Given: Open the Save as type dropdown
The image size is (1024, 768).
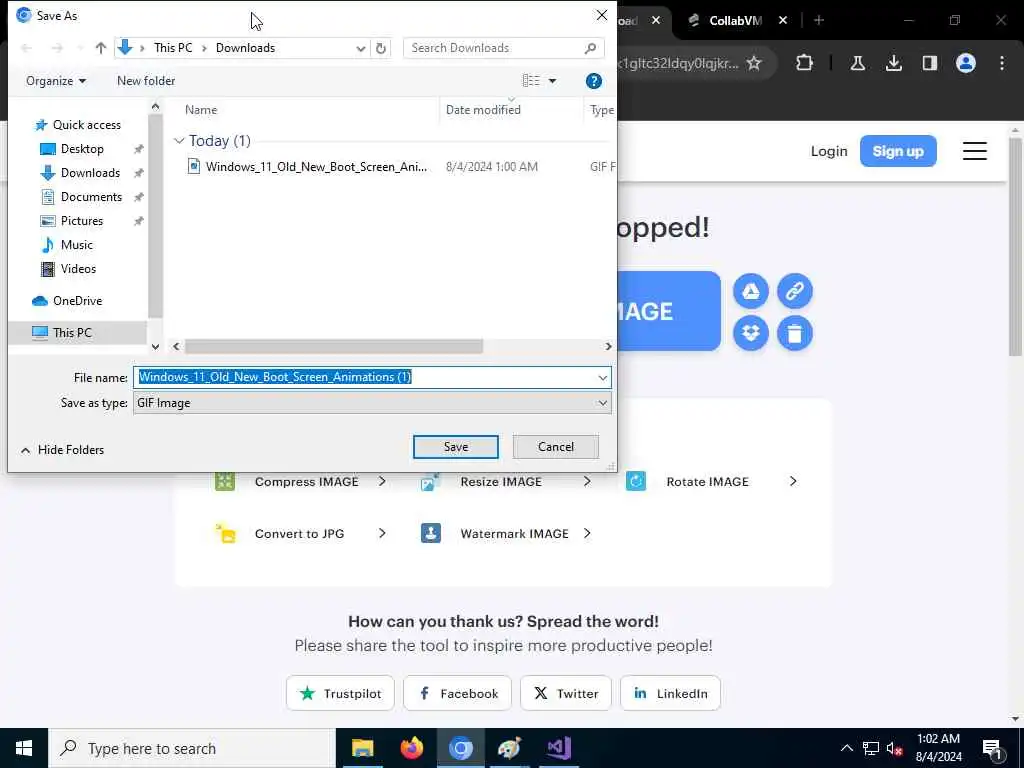Looking at the screenshot, I should (x=372, y=403).
